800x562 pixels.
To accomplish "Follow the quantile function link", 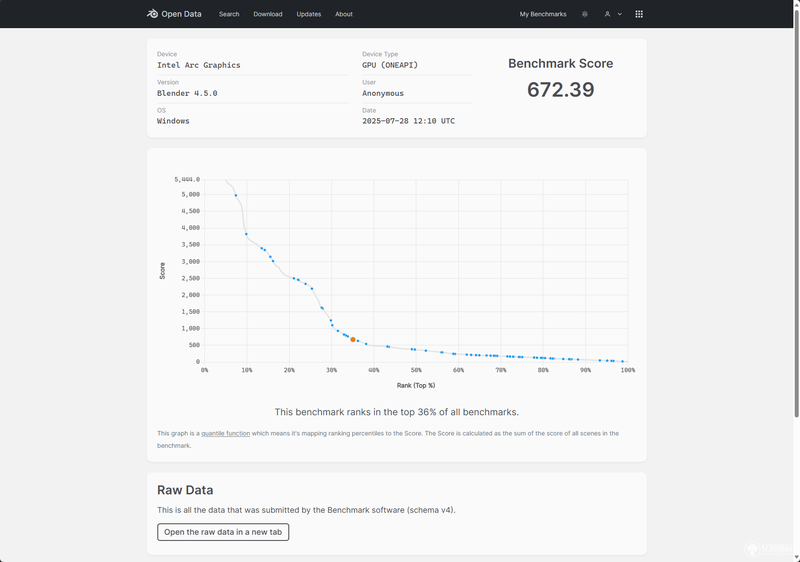I will (226, 433).
